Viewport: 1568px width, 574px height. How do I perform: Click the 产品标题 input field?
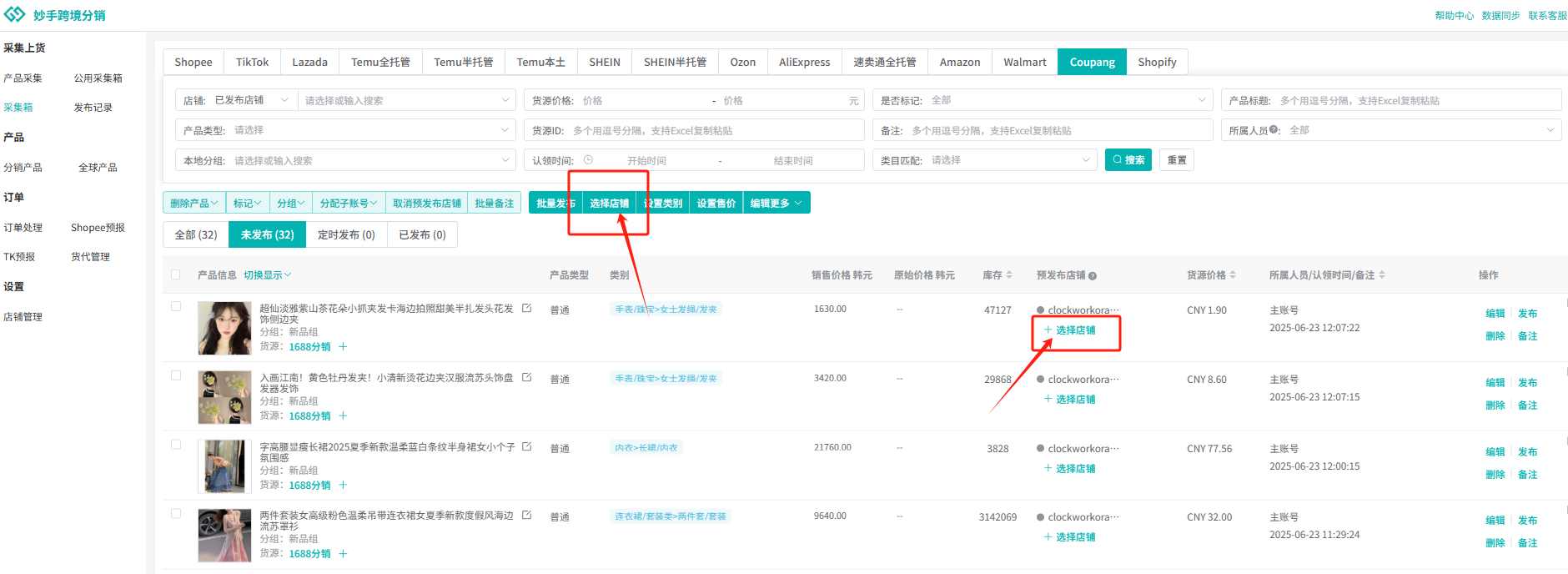[1391, 100]
